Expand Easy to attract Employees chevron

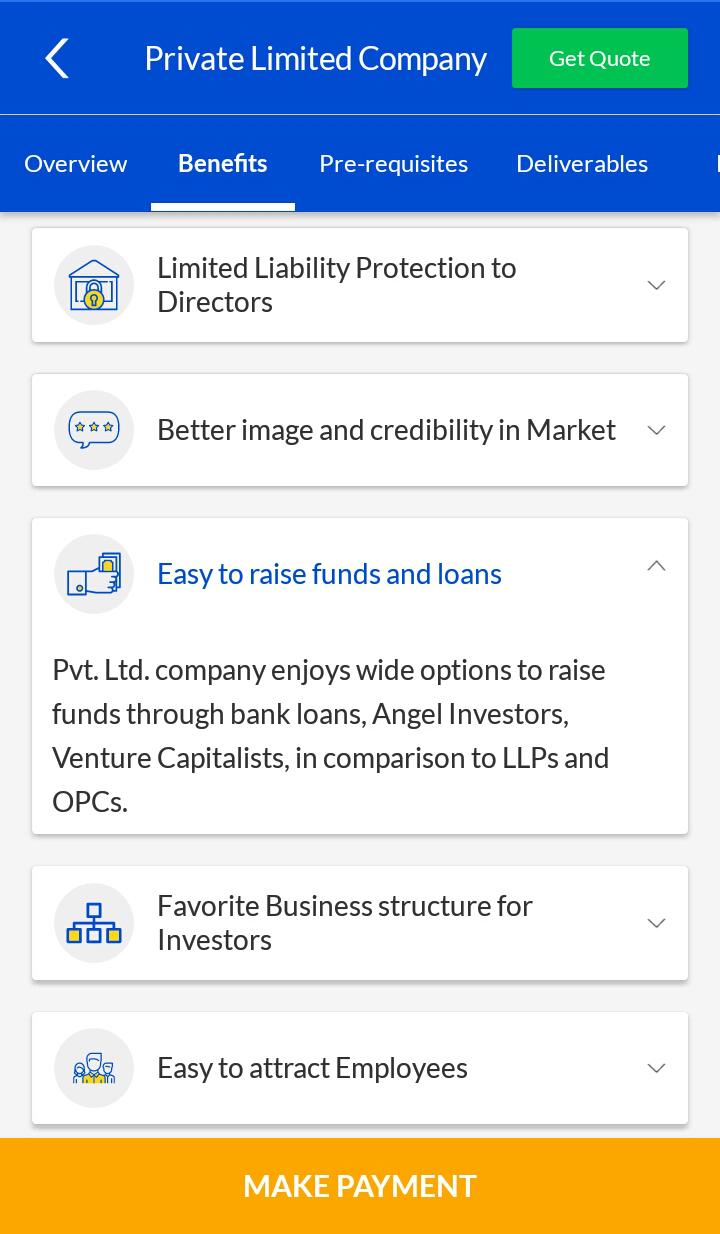coord(656,1068)
